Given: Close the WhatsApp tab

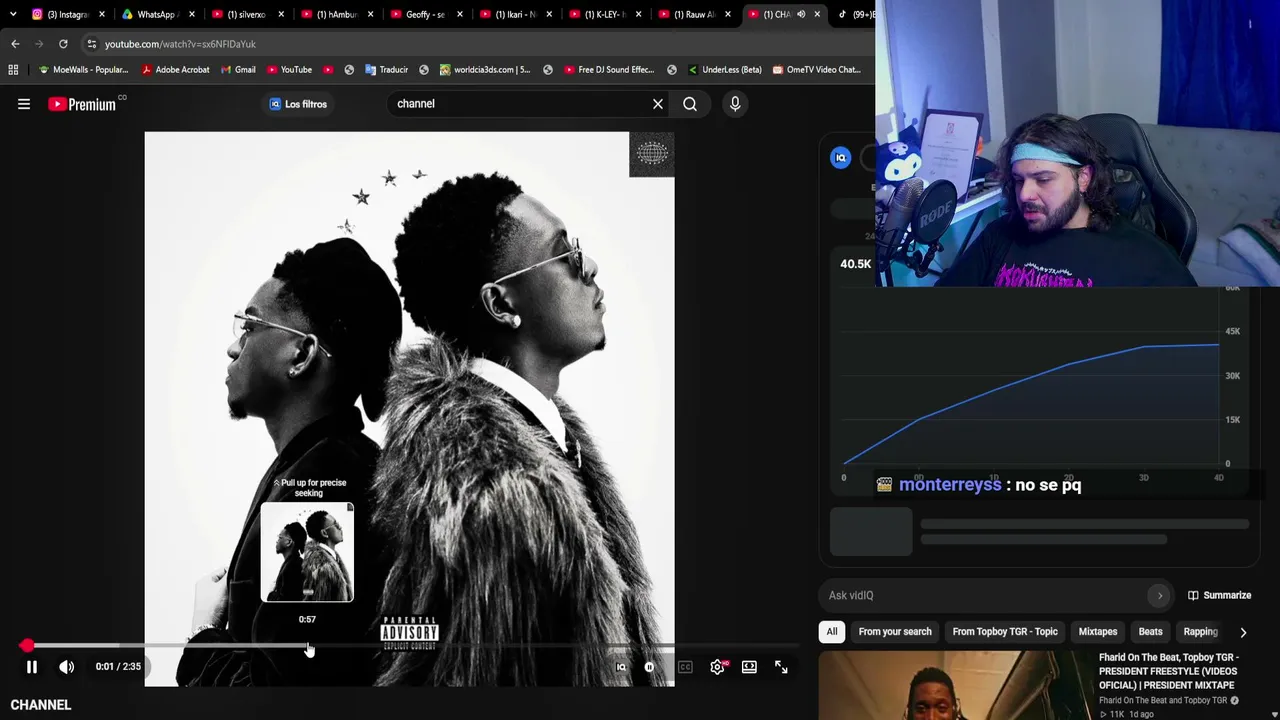Looking at the screenshot, I should click(x=192, y=14).
